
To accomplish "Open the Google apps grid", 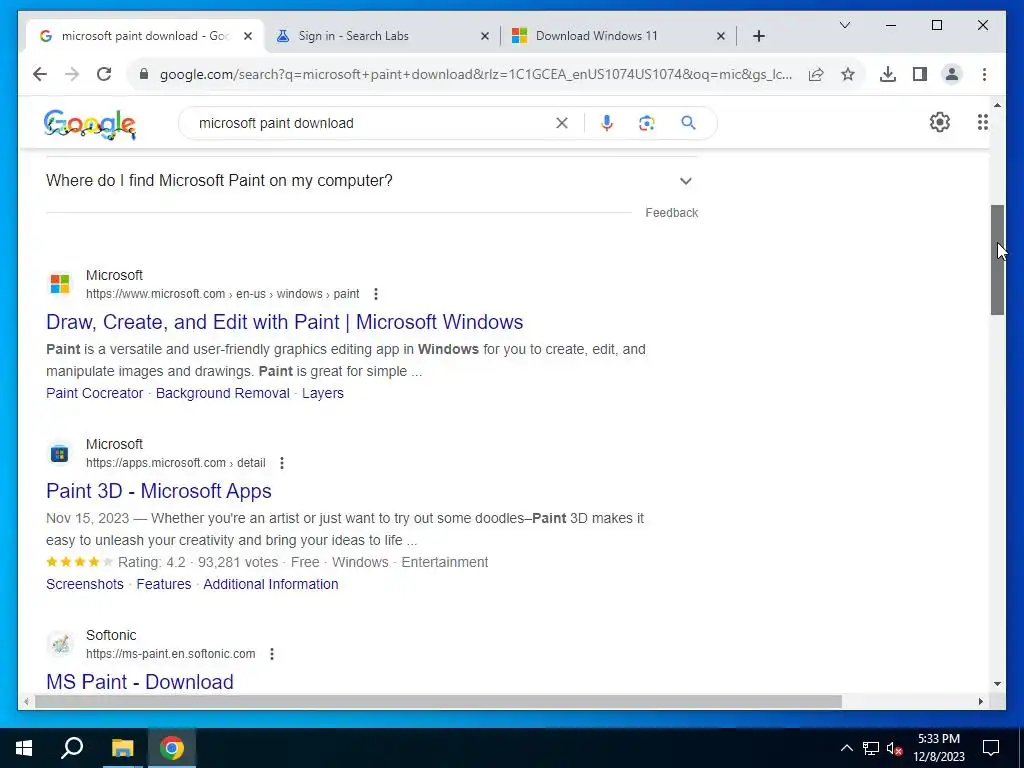I will 982,122.
